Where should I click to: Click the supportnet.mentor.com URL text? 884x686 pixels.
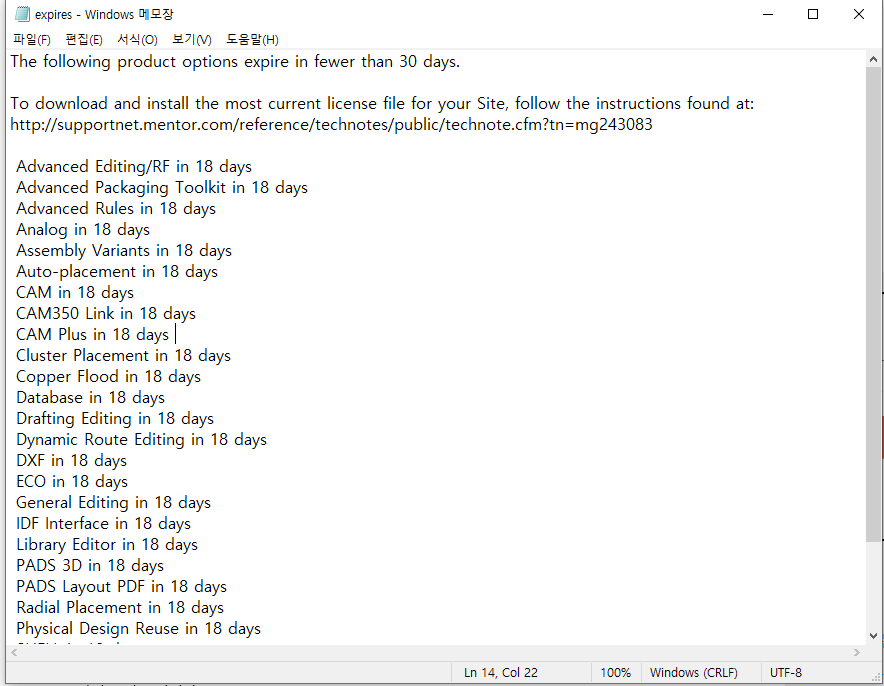[331, 125]
